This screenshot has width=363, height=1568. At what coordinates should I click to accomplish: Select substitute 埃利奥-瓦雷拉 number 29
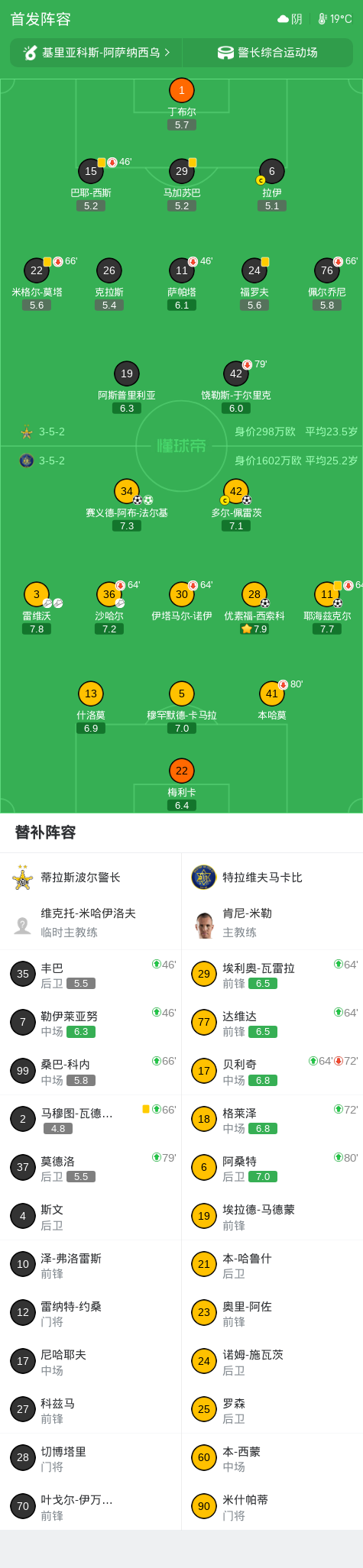coord(272,975)
